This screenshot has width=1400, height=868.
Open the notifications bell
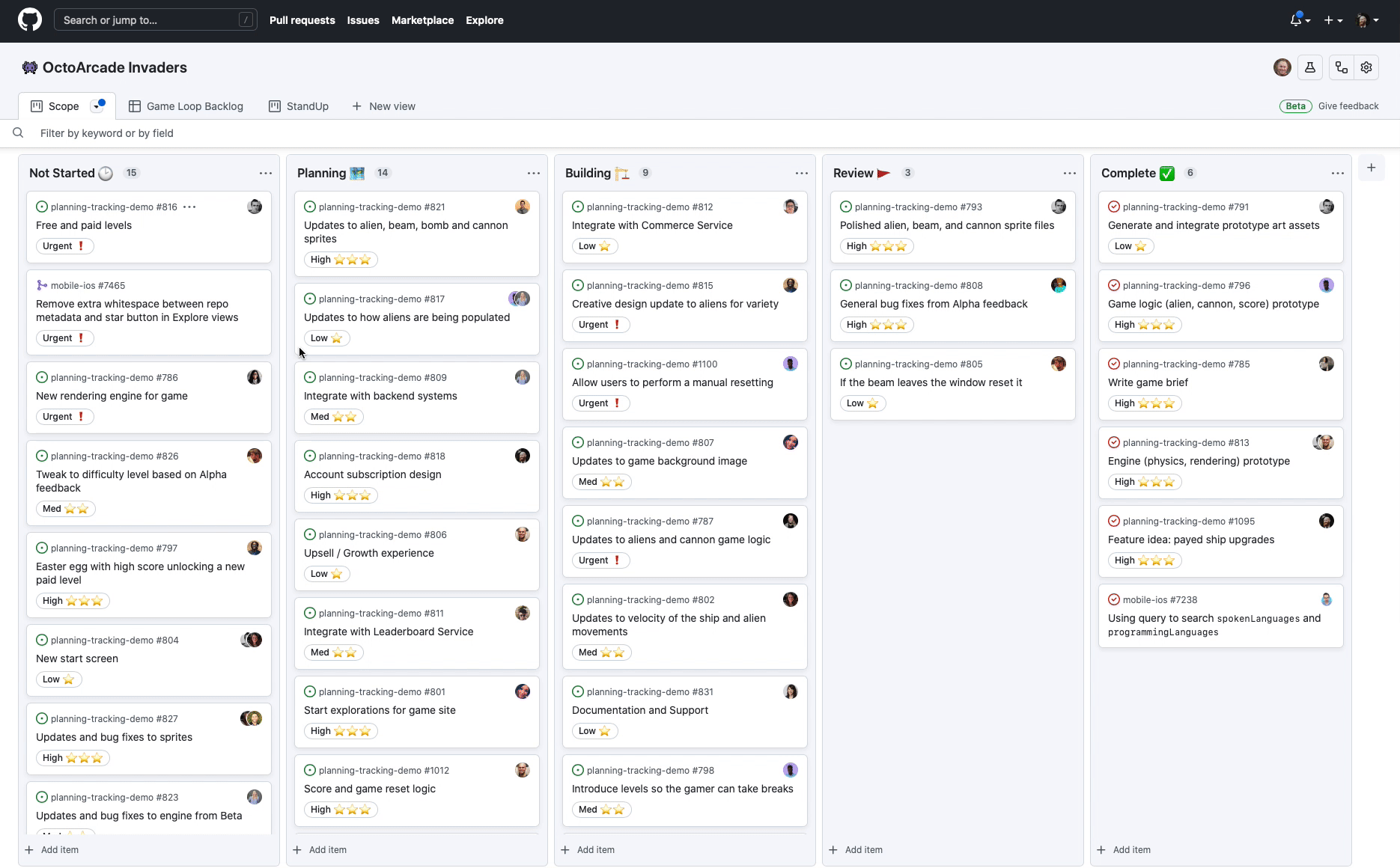click(x=1296, y=20)
